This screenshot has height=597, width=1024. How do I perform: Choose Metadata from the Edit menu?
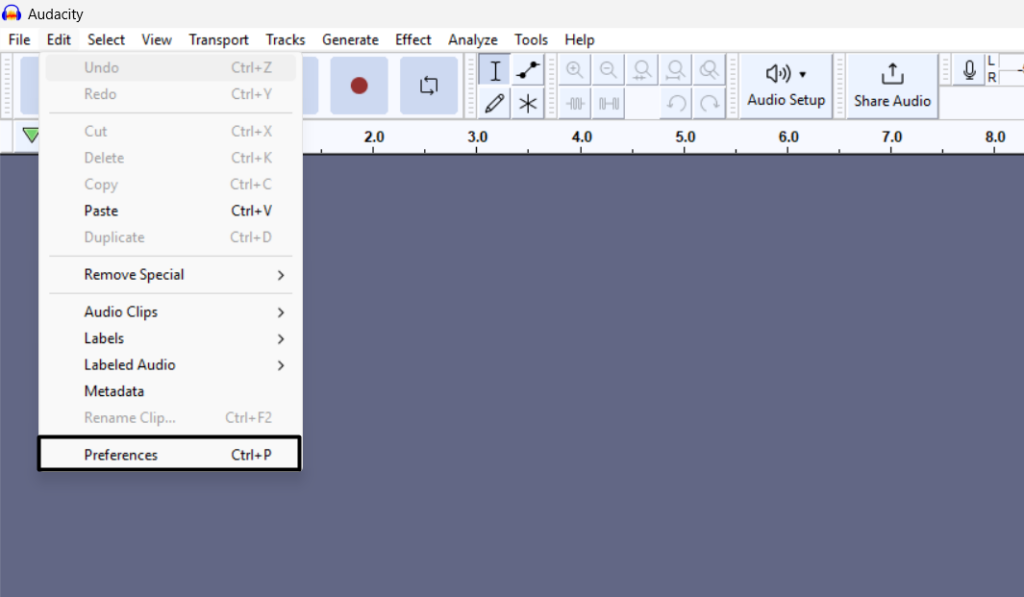[170, 391]
